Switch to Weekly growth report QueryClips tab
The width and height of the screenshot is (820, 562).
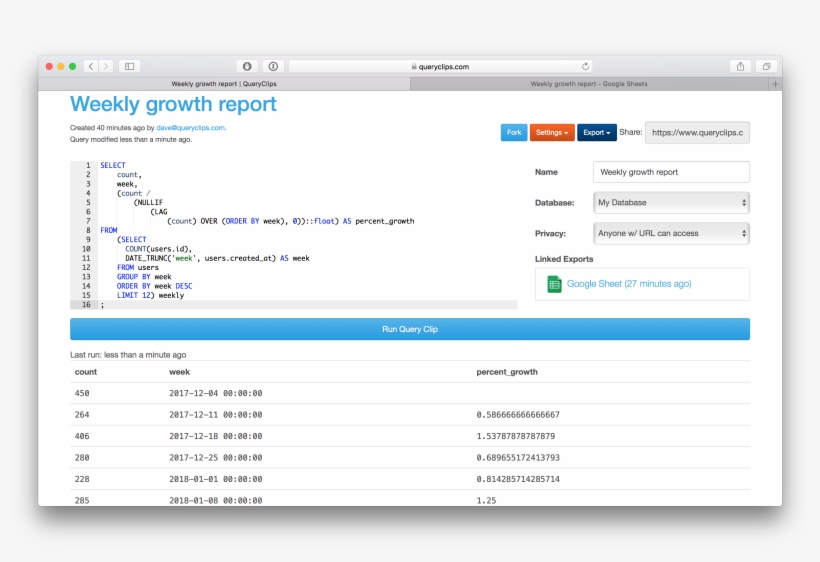[224, 84]
